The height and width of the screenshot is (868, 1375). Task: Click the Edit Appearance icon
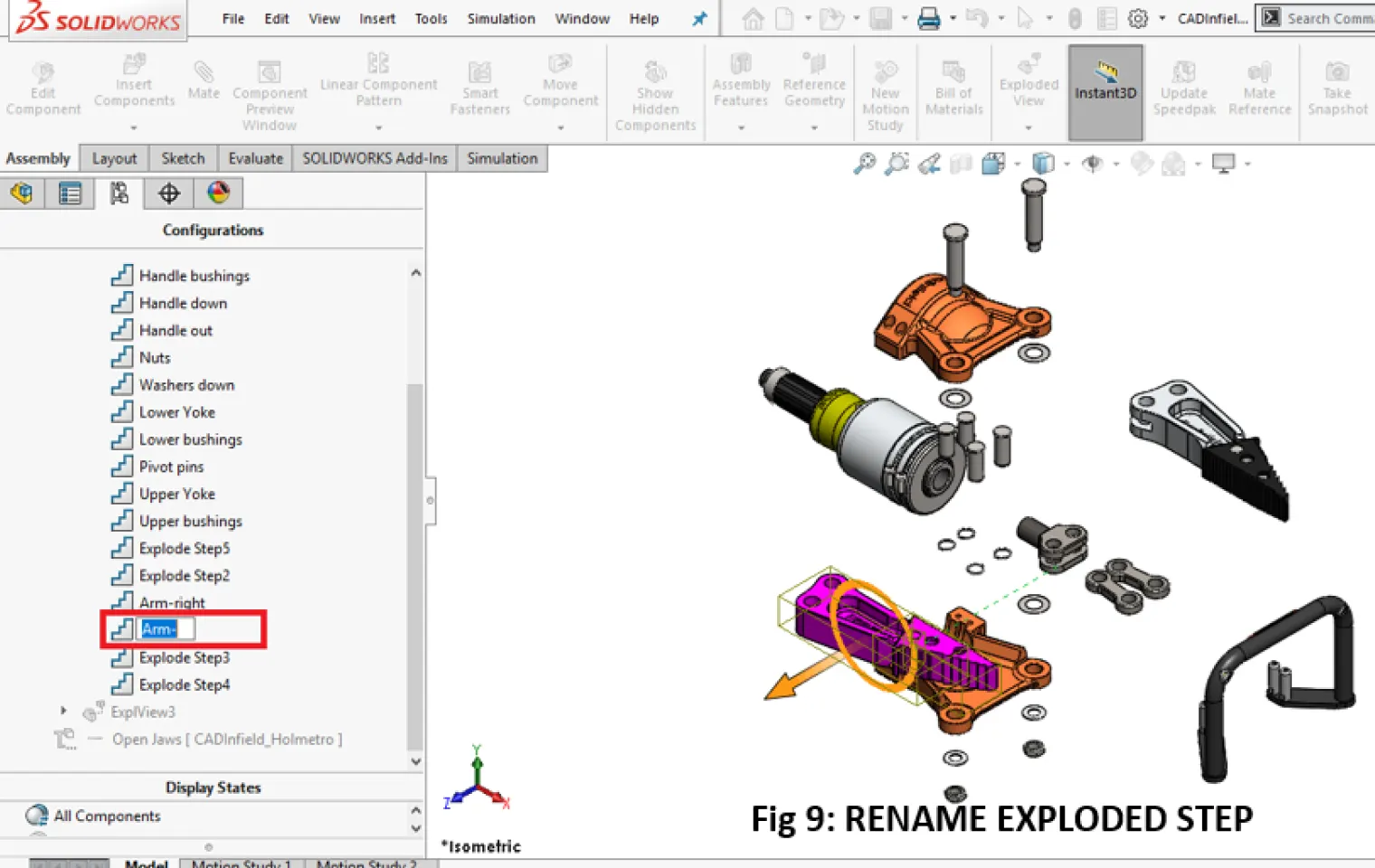pyautogui.click(x=1142, y=164)
